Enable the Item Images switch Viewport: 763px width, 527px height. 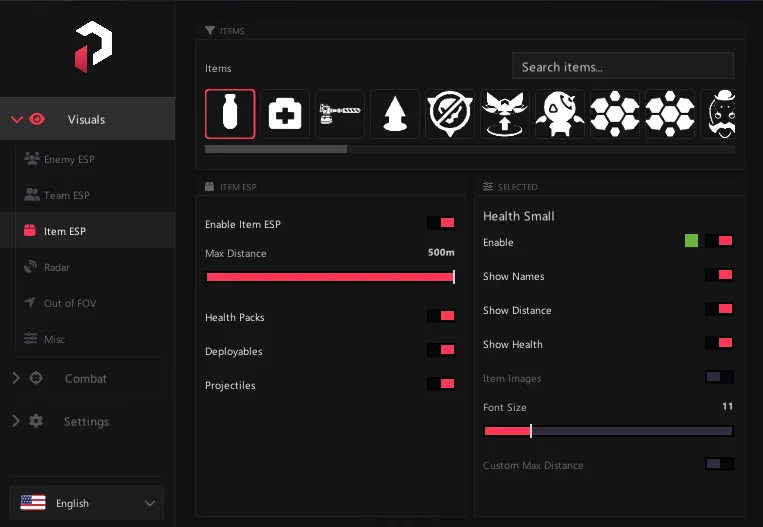point(719,377)
